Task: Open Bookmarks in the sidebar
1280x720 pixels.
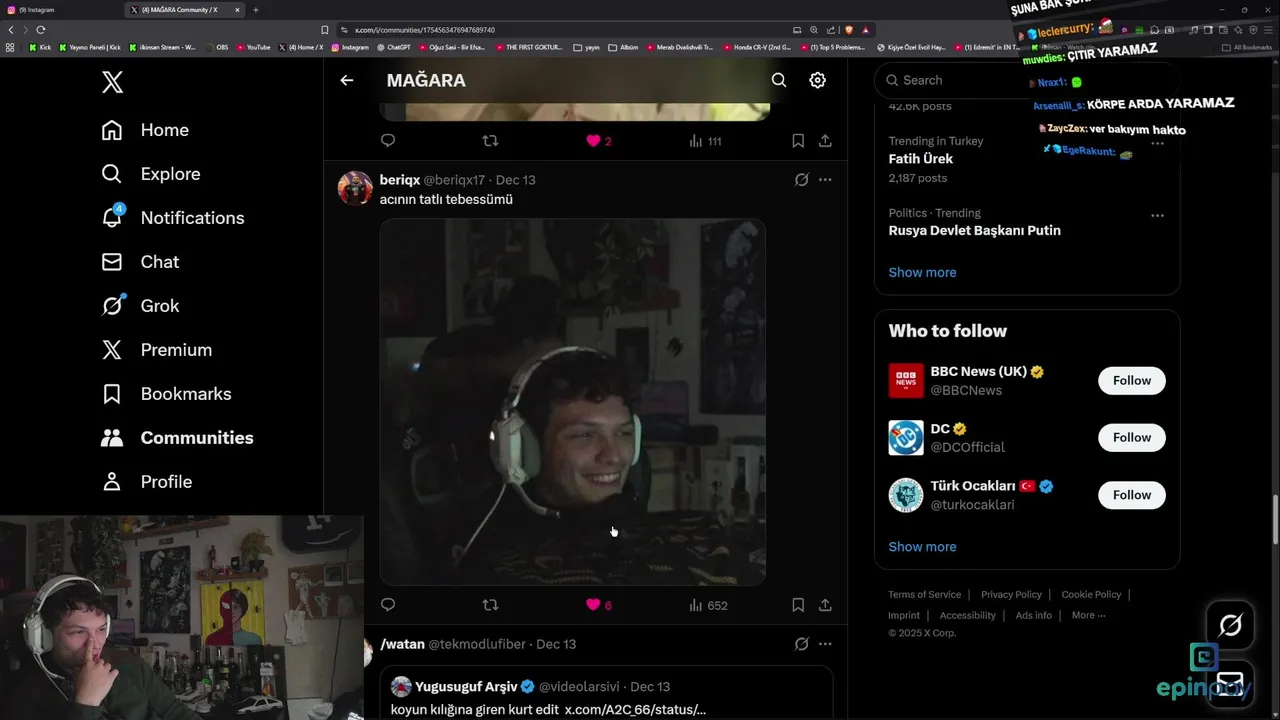Action: (166, 394)
